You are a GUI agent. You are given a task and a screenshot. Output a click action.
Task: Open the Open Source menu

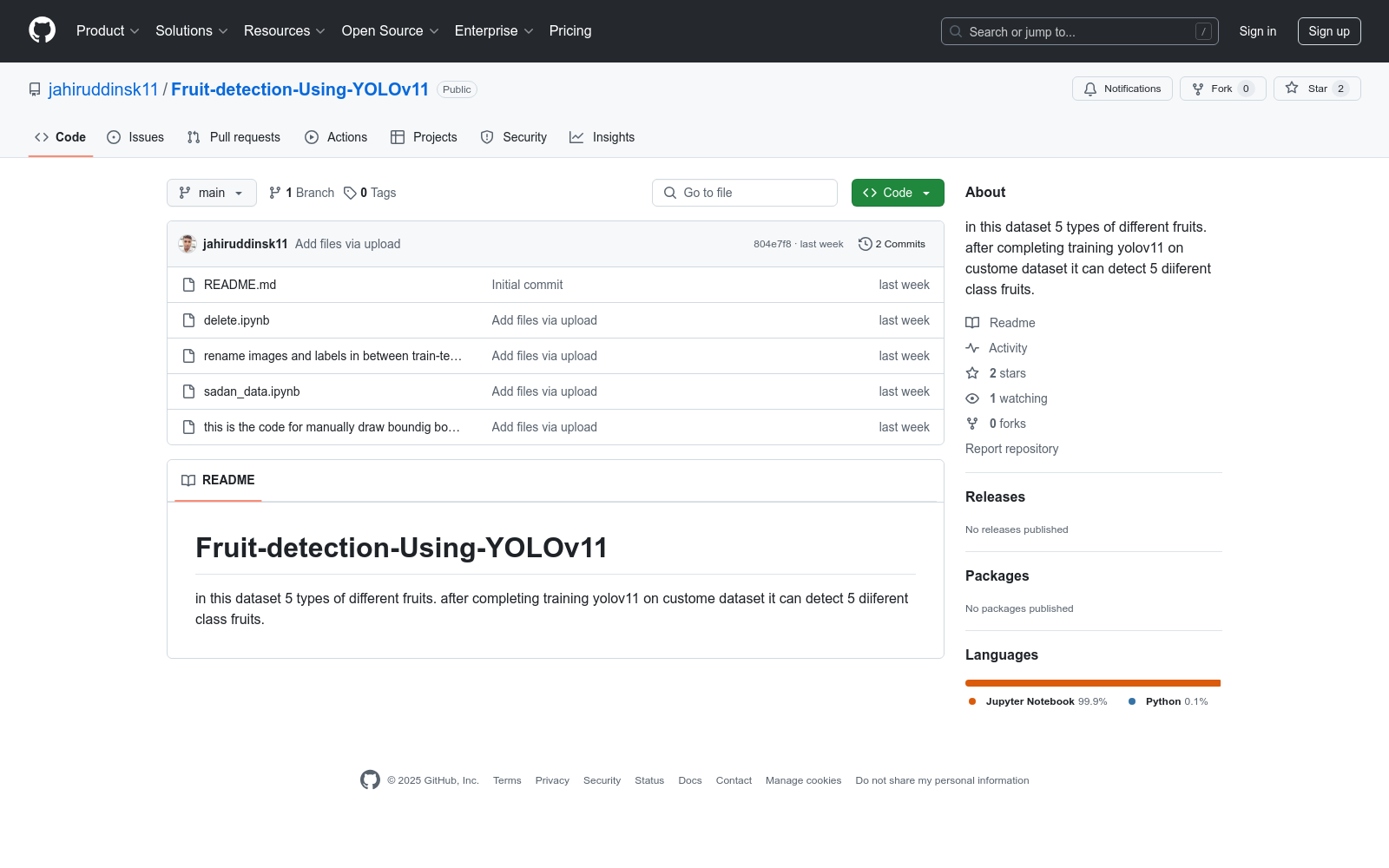coord(389,30)
